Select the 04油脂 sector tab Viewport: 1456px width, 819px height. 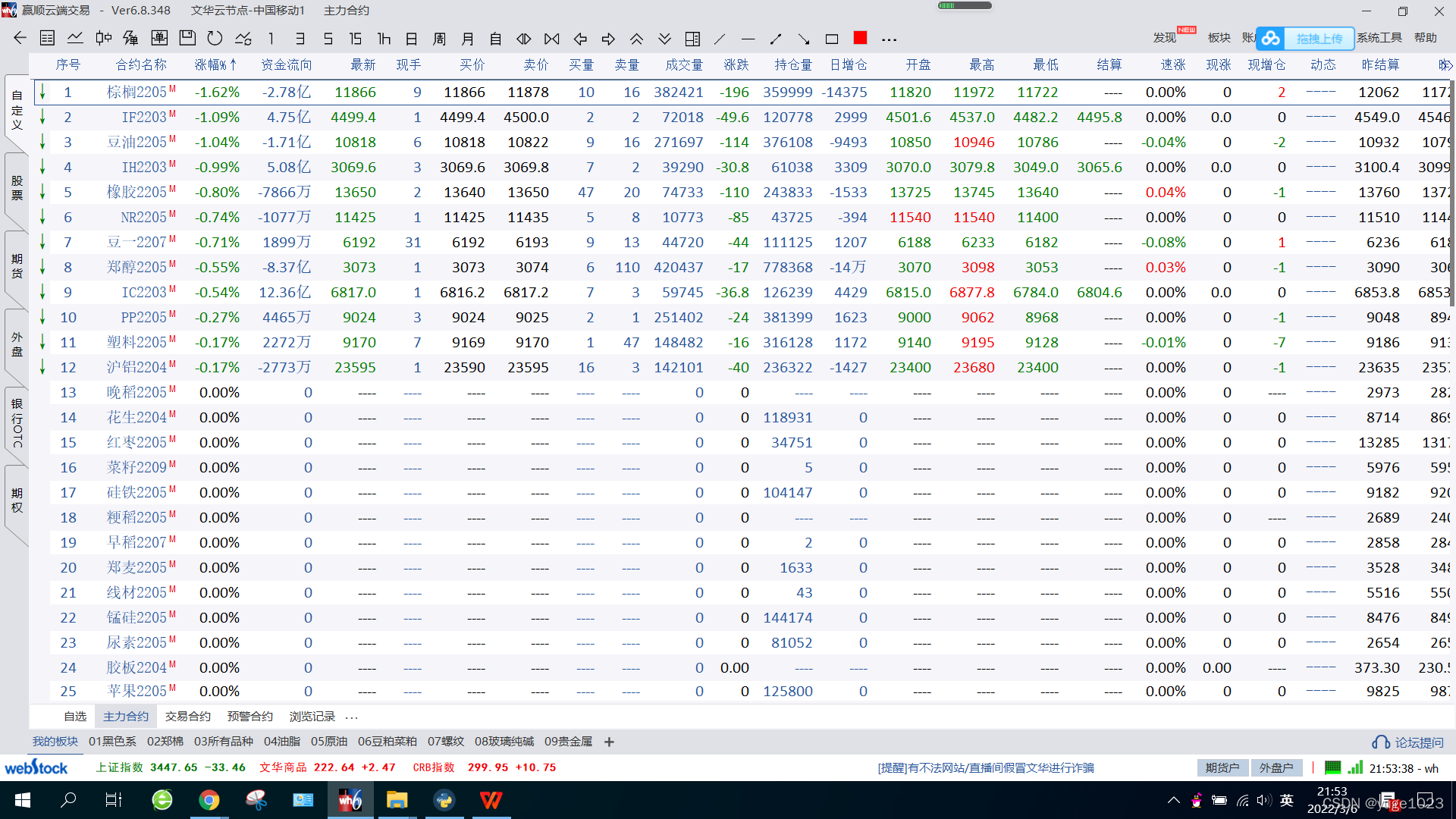pyautogui.click(x=282, y=742)
